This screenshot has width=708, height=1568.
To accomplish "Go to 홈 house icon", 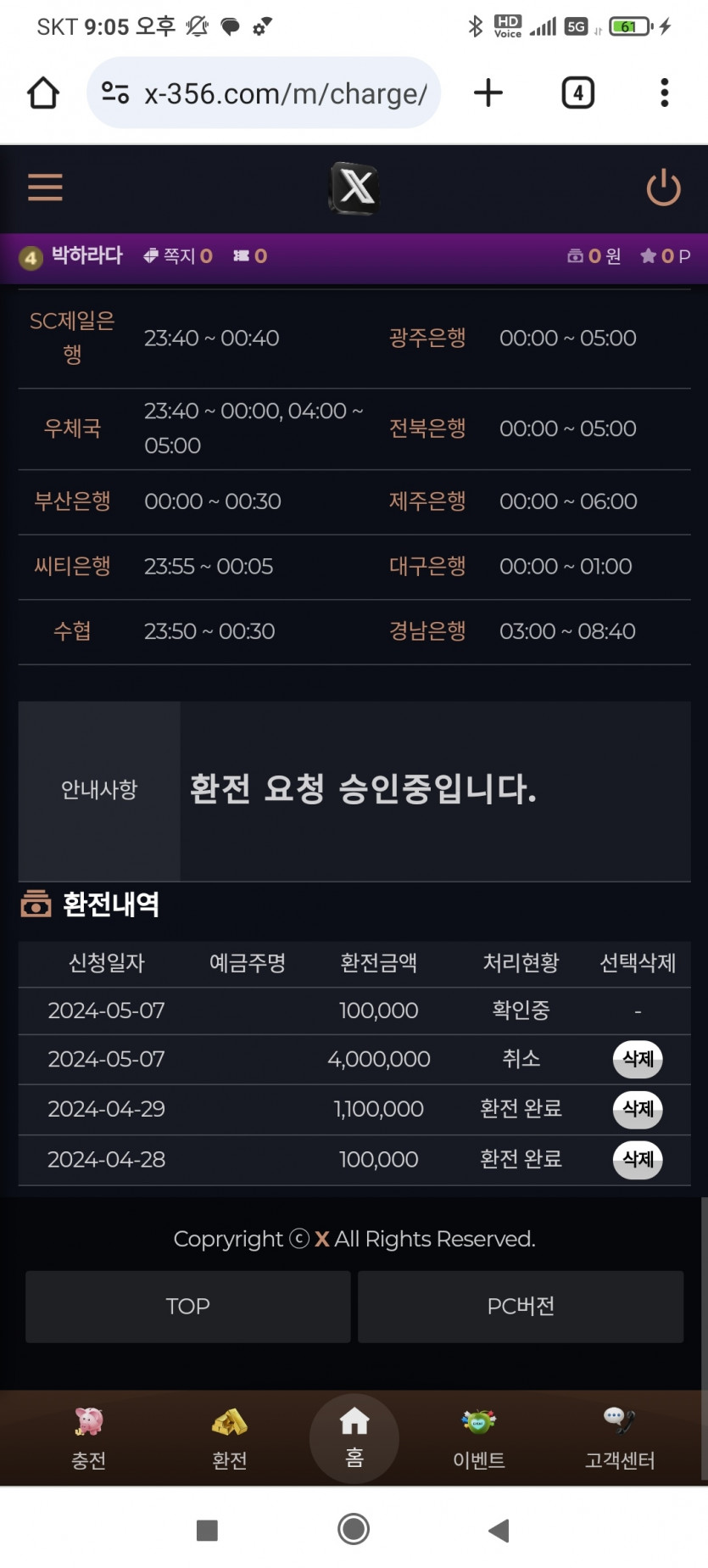I will (354, 1420).
